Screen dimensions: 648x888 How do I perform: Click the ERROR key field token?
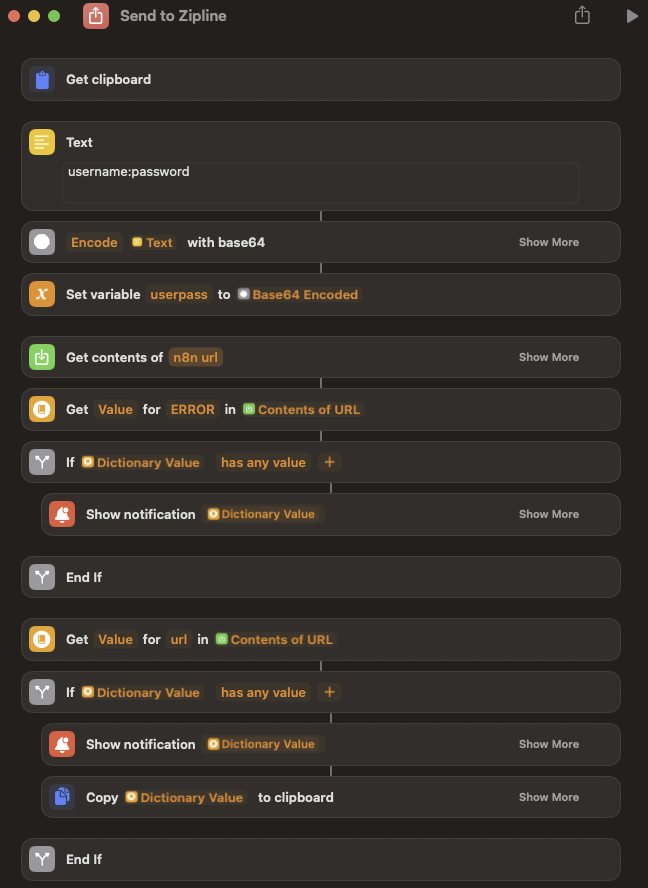point(192,409)
